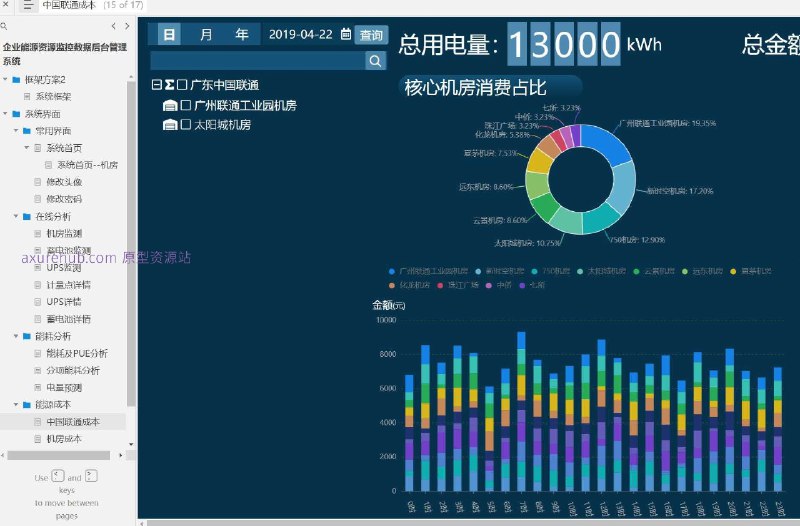
Task: Toggle purple 七所 legend dot
Action: (x=521, y=285)
